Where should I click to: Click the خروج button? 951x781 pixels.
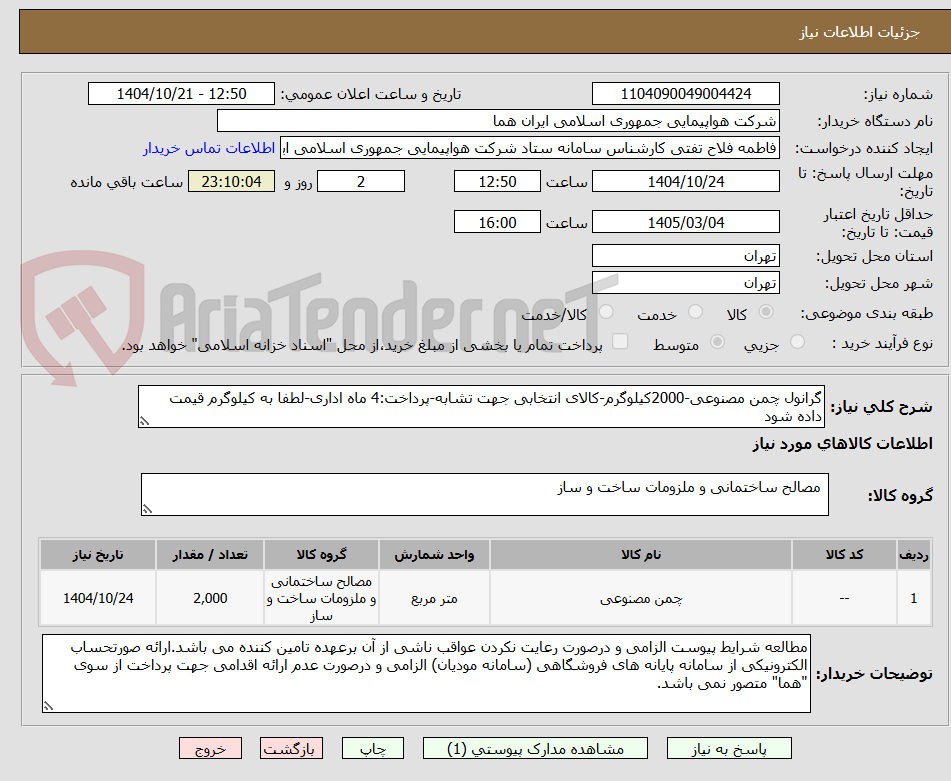tap(209, 747)
